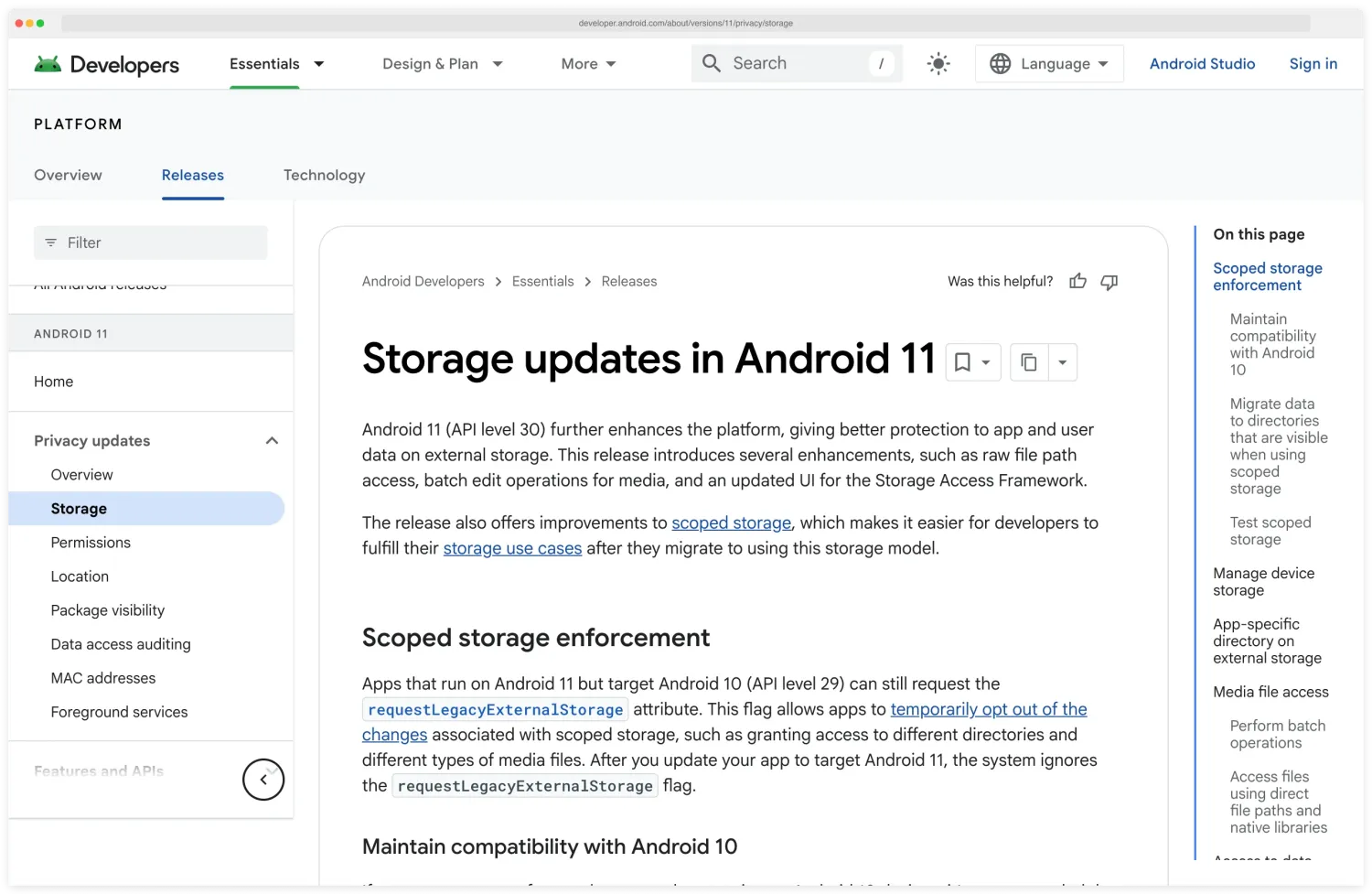Screen dimensions: 1372x894
Task: Open the Language selector dropdown
Action: click(1049, 64)
